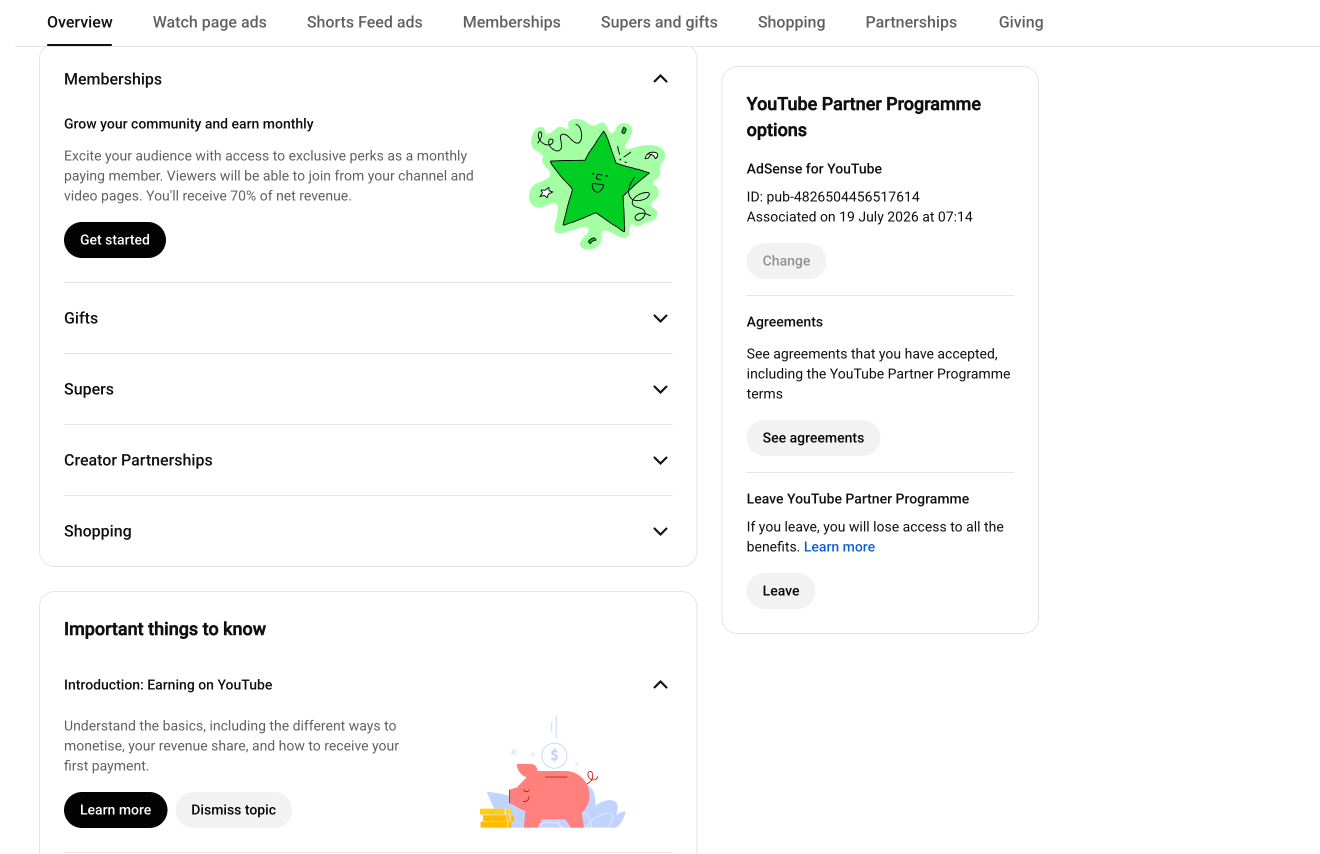Image resolution: width=1320 pixels, height=854 pixels.
Task: Click Get started for Memberships
Action: tap(115, 240)
